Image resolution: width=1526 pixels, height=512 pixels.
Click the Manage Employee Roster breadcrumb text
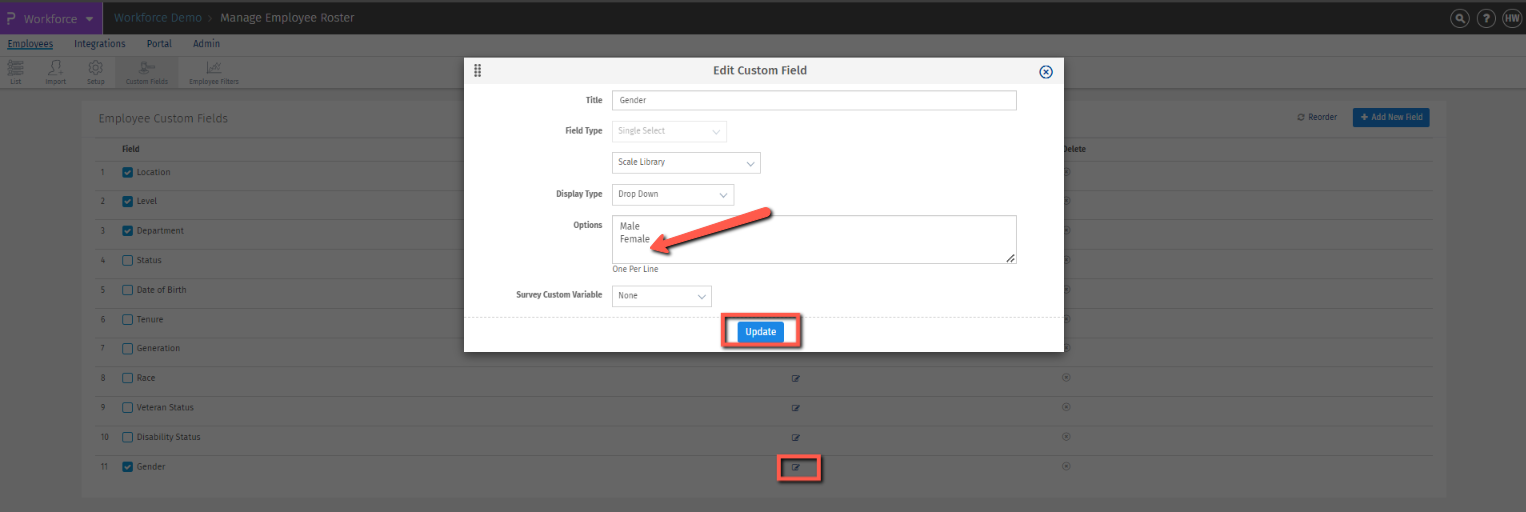click(x=287, y=18)
